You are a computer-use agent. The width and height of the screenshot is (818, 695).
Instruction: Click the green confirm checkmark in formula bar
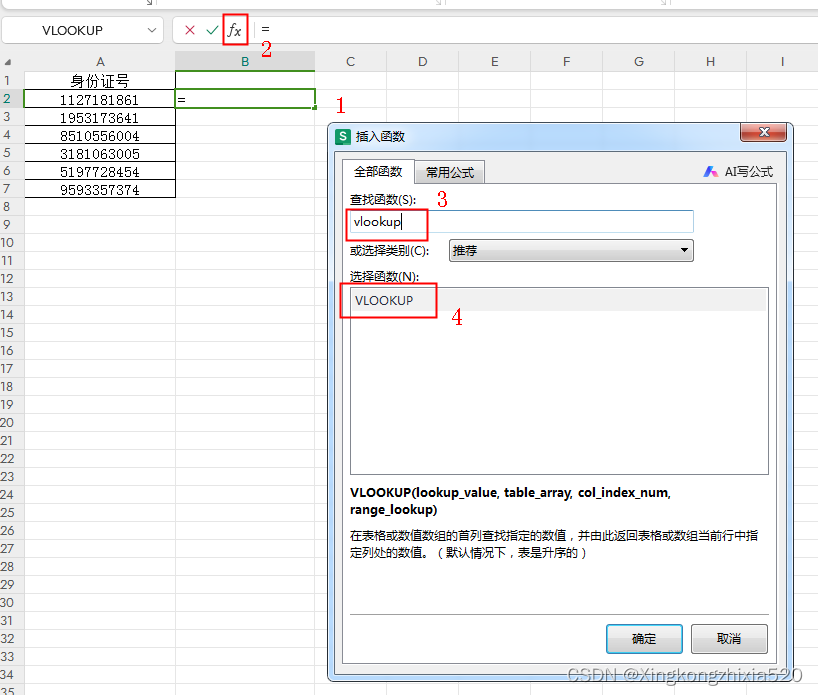pos(212,30)
